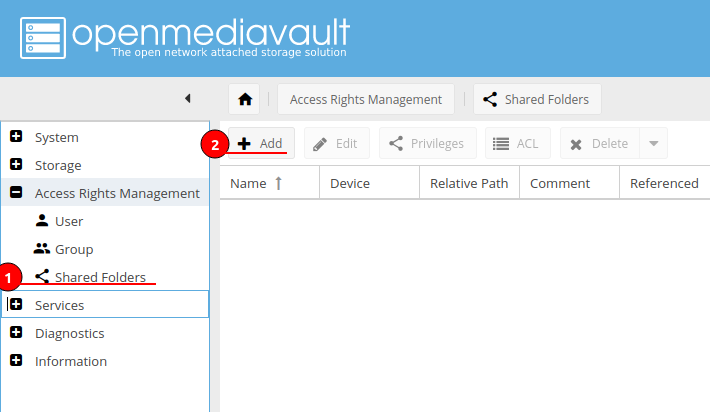Go to the home breadcrumb icon

click(245, 99)
